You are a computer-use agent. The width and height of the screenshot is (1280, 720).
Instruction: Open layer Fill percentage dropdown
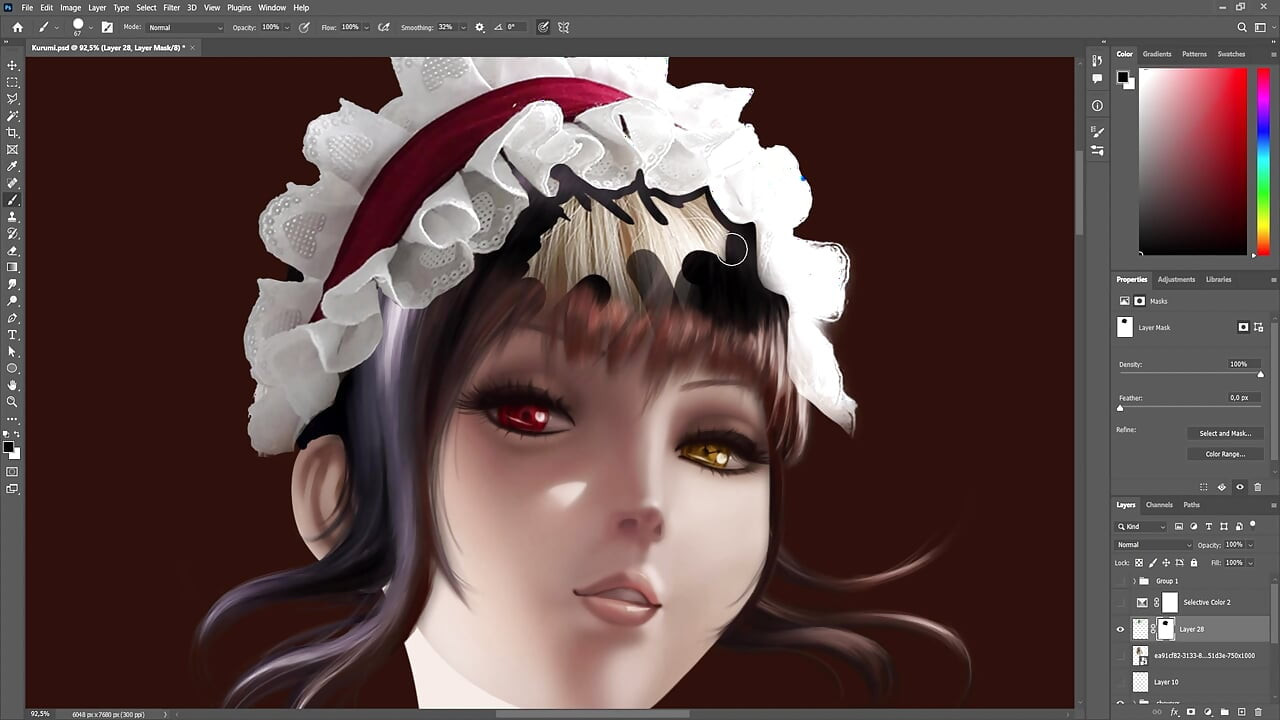click(1250, 563)
